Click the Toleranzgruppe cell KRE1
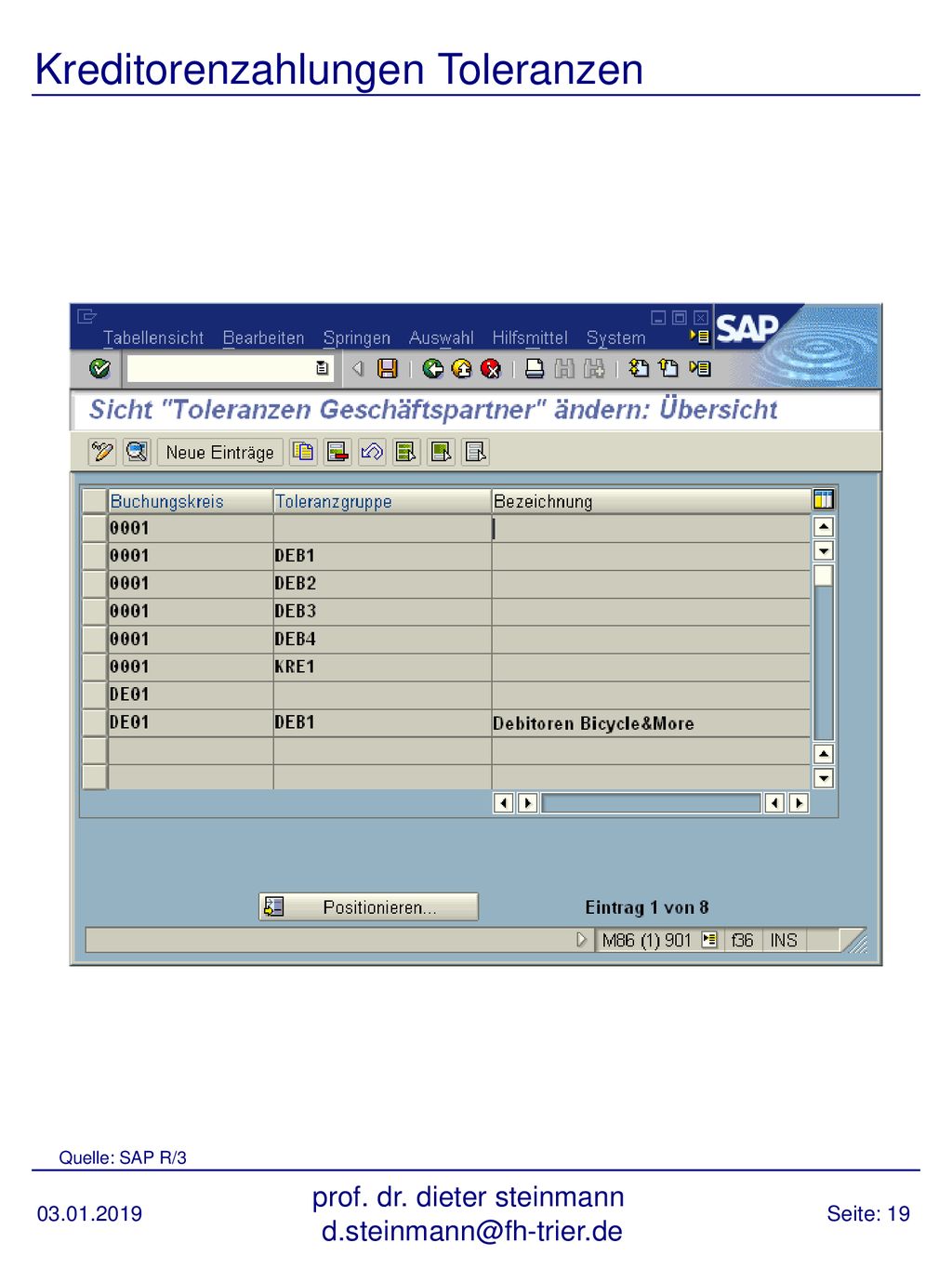Viewport: 952px width, 1269px height. click(x=382, y=668)
